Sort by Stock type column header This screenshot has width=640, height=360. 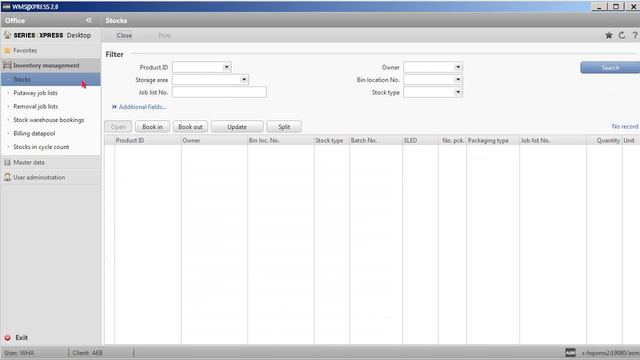(x=332, y=140)
